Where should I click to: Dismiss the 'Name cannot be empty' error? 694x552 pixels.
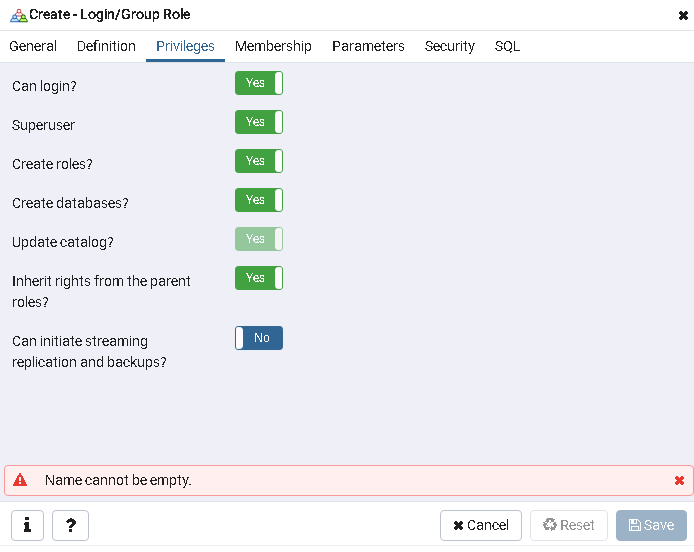(x=679, y=481)
